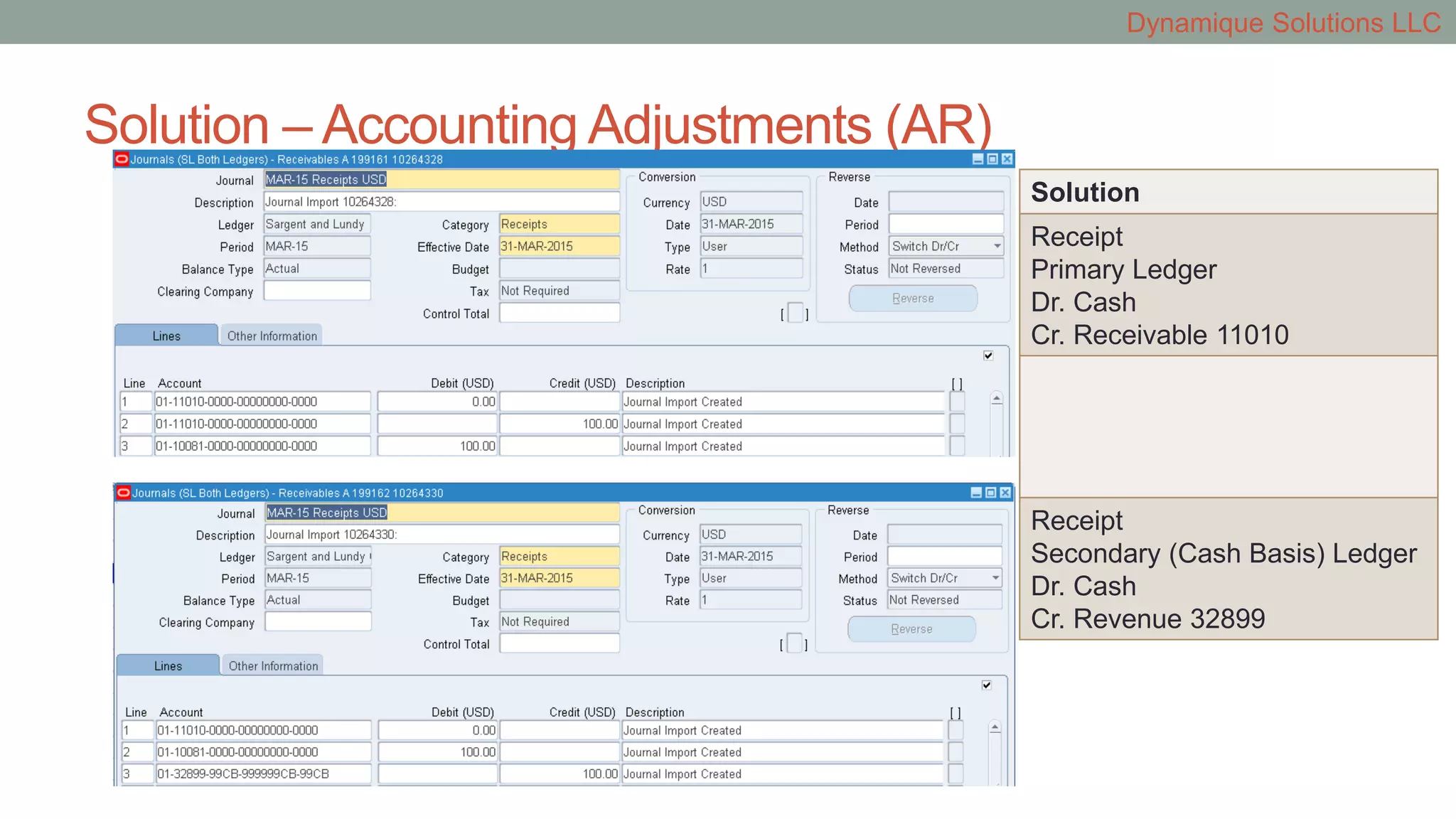The image size is (1456, 819).
Task: Switch to the Other Information tab in the top journal
Action: (272, 336)
